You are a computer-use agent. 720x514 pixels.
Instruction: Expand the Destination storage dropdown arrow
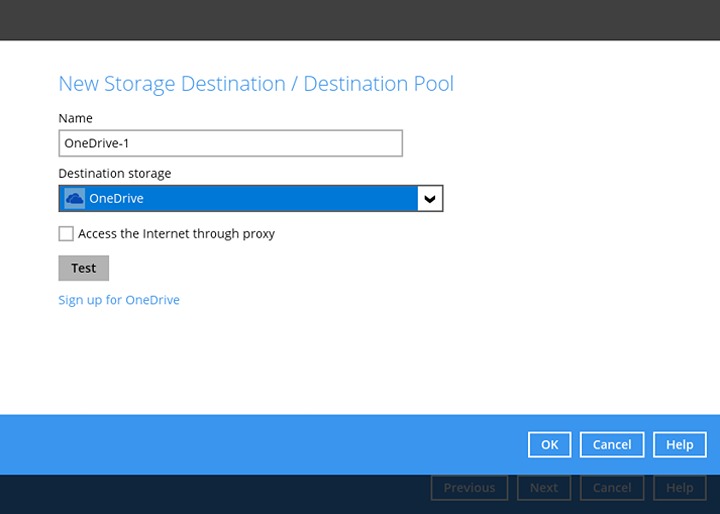[430, 199]
